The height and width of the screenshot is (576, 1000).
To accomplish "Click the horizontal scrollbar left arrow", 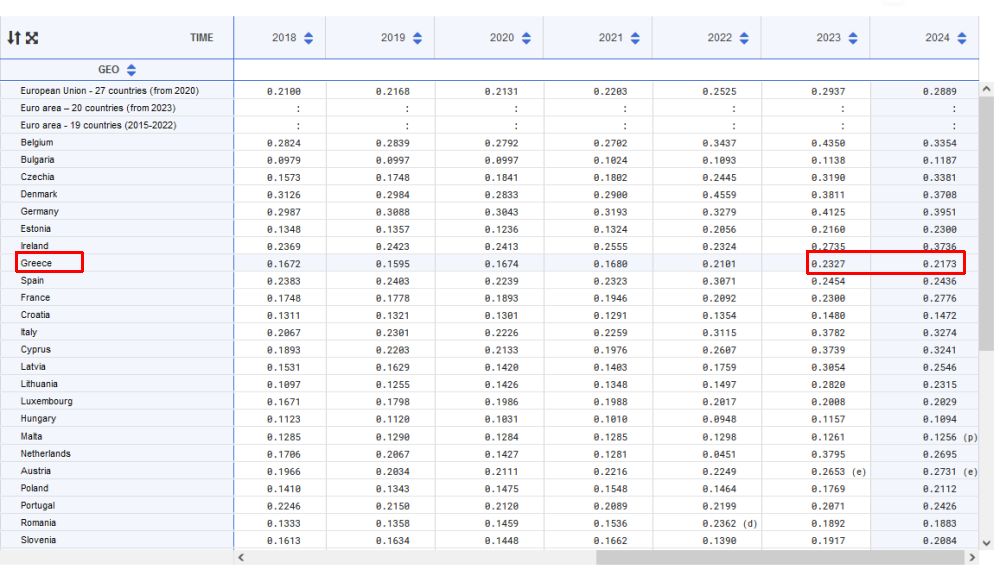I will [241, 558].
